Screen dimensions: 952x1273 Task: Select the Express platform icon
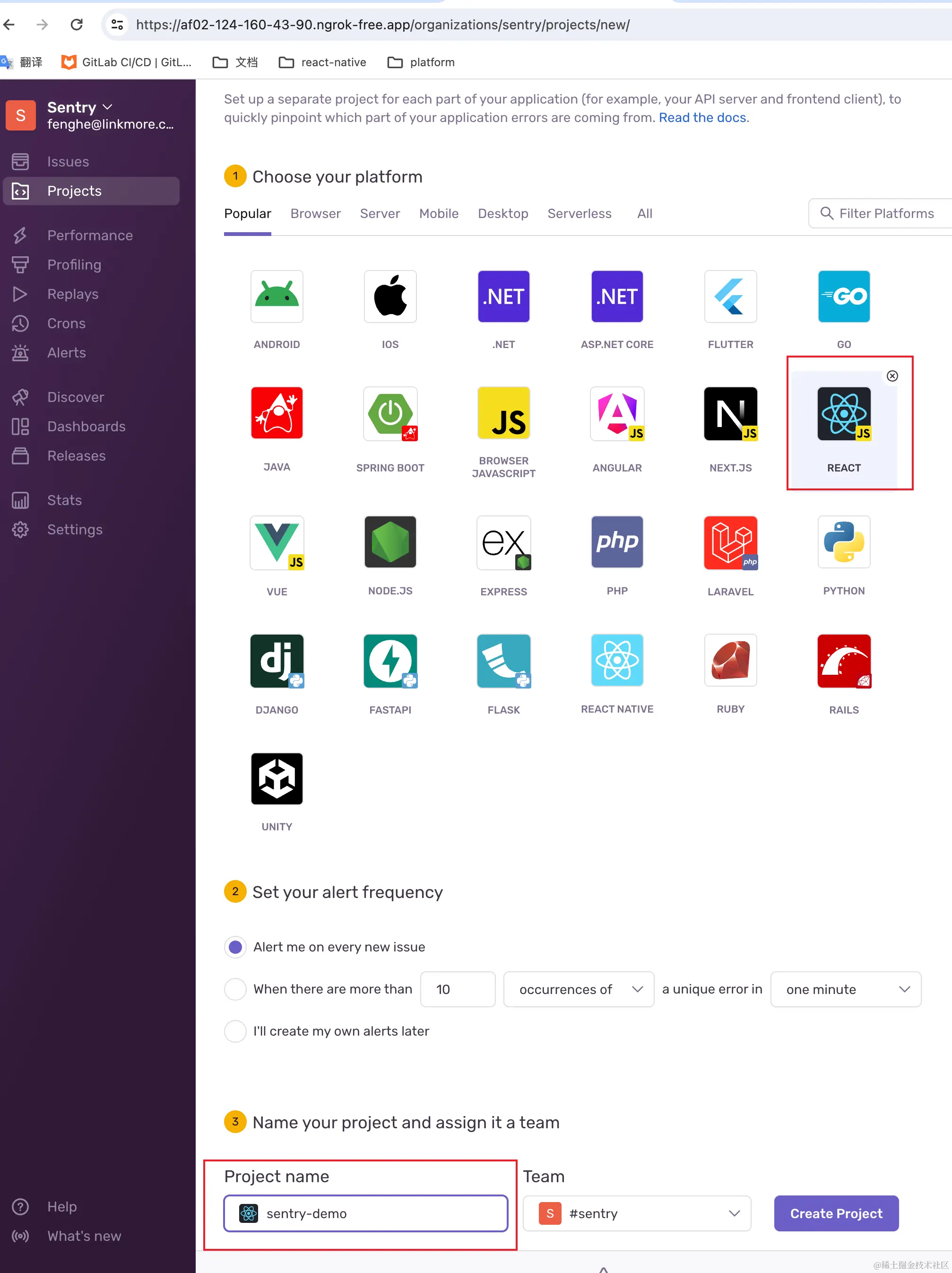(x=503, y=543)
